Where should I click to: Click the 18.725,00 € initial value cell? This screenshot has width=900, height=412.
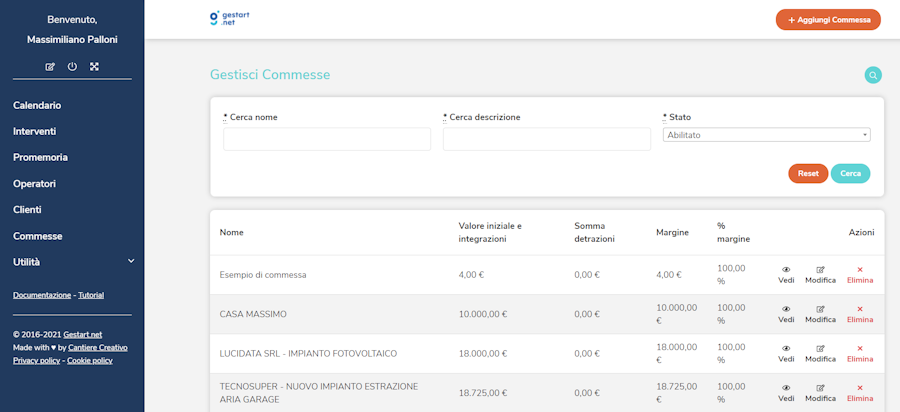482,393
